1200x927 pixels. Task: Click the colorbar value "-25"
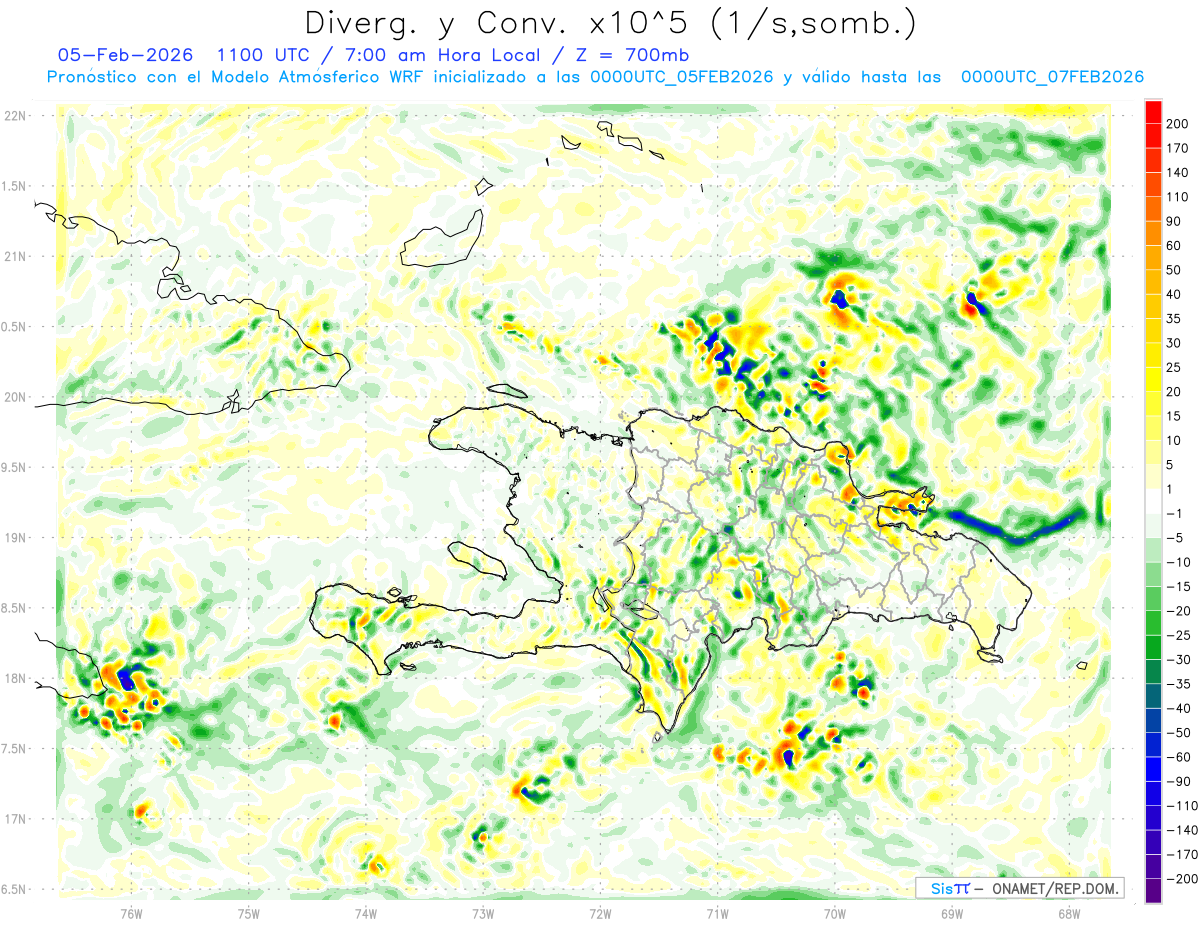(x=1177, y=636)
